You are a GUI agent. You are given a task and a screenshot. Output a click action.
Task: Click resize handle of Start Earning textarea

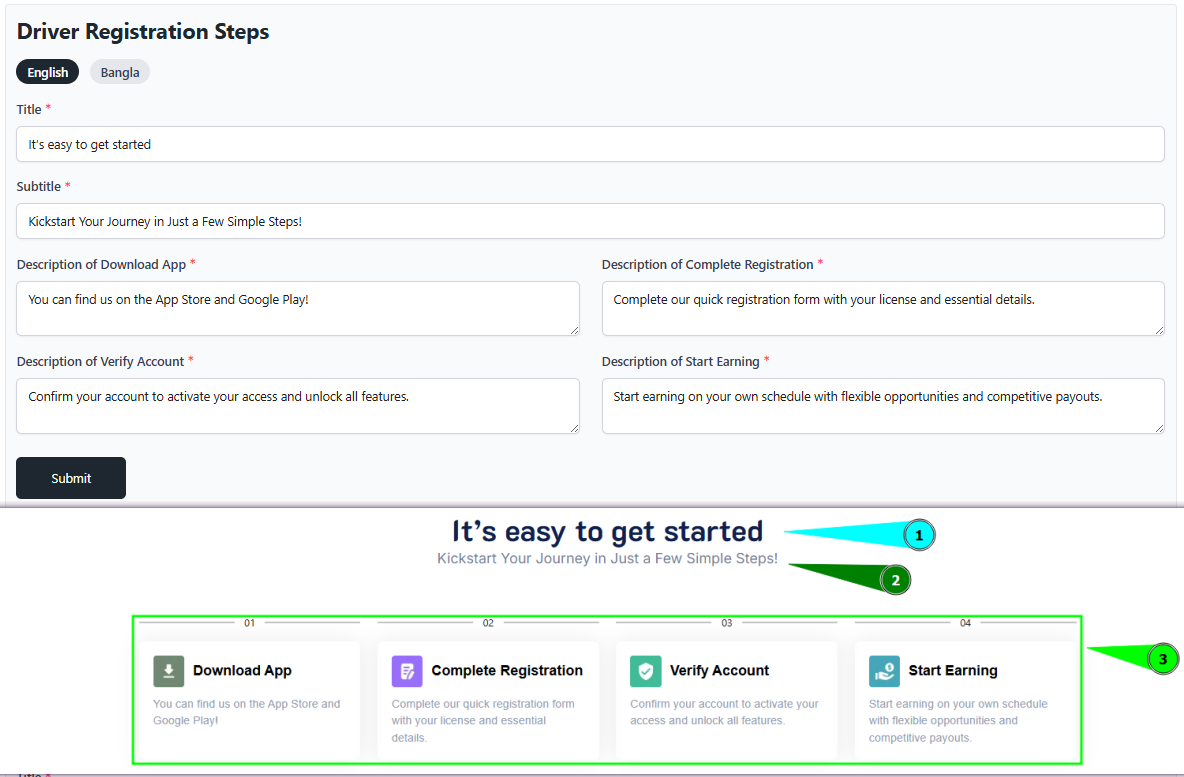coord(1160,428)
